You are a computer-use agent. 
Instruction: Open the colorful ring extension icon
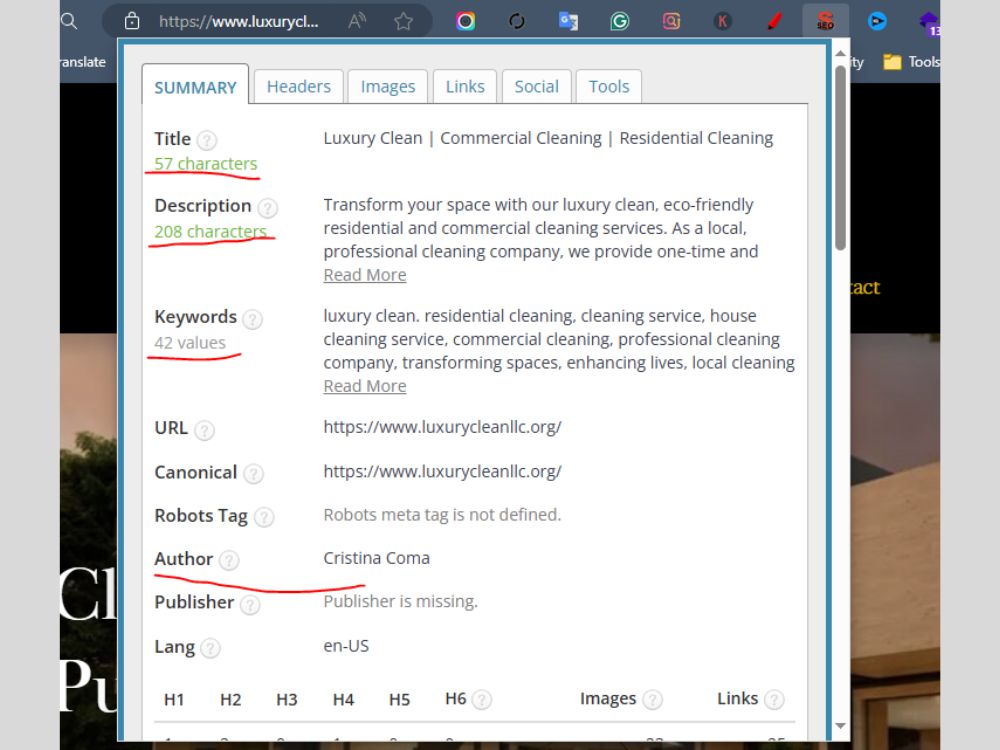tap(466, 21)
